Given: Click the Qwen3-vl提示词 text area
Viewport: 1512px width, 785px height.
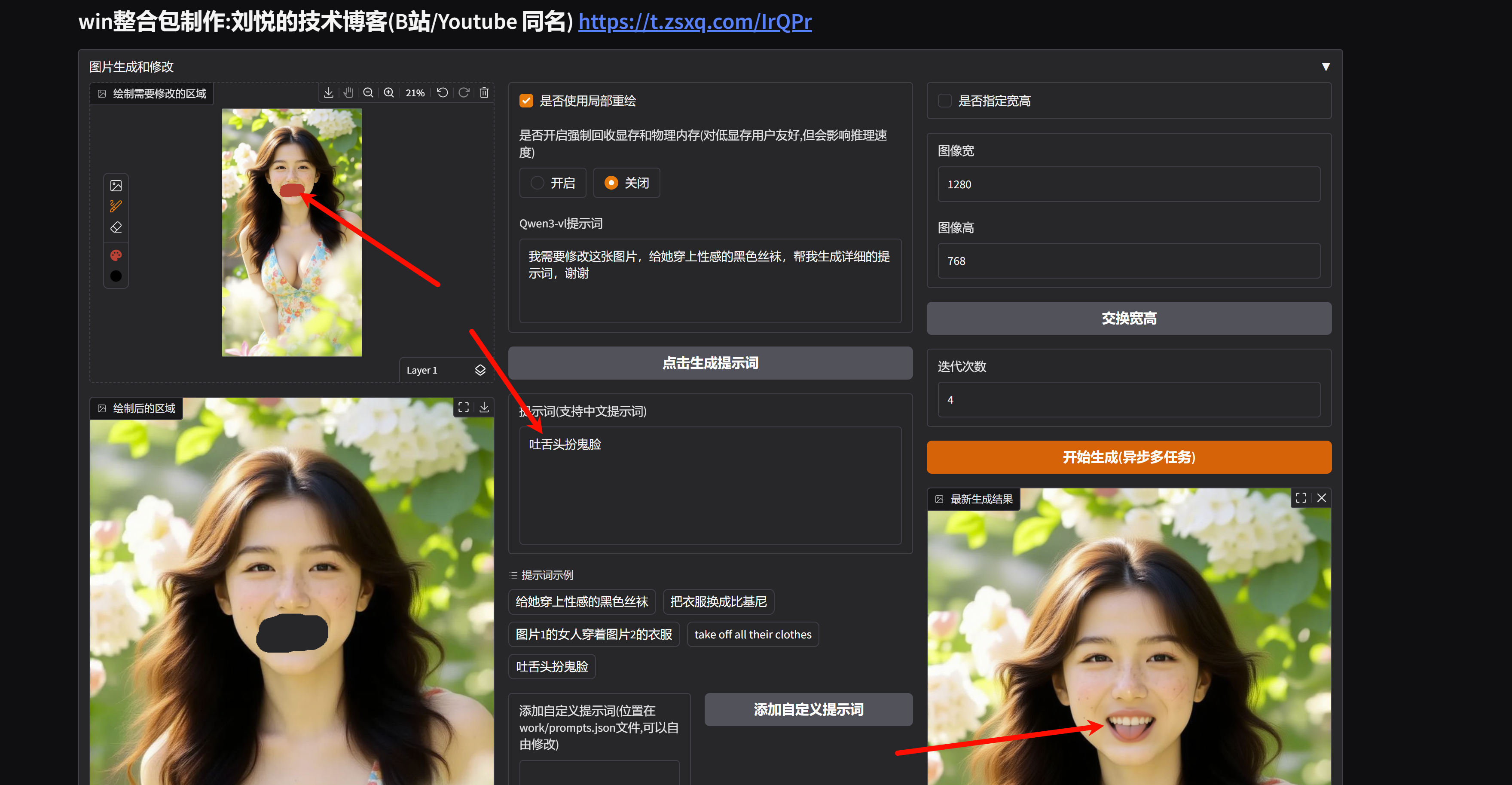Looking at the screenshot, I should coord(710,281).
